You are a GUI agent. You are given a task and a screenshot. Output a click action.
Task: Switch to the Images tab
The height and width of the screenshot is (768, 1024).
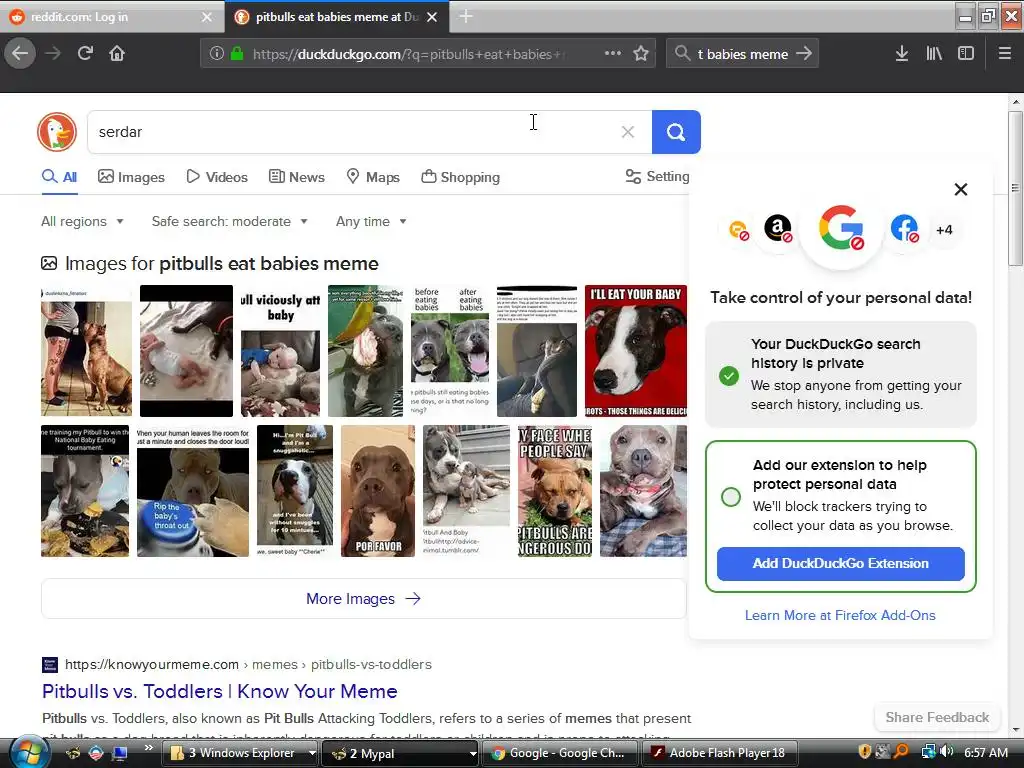pyautogui.click(x=131, y=177)
